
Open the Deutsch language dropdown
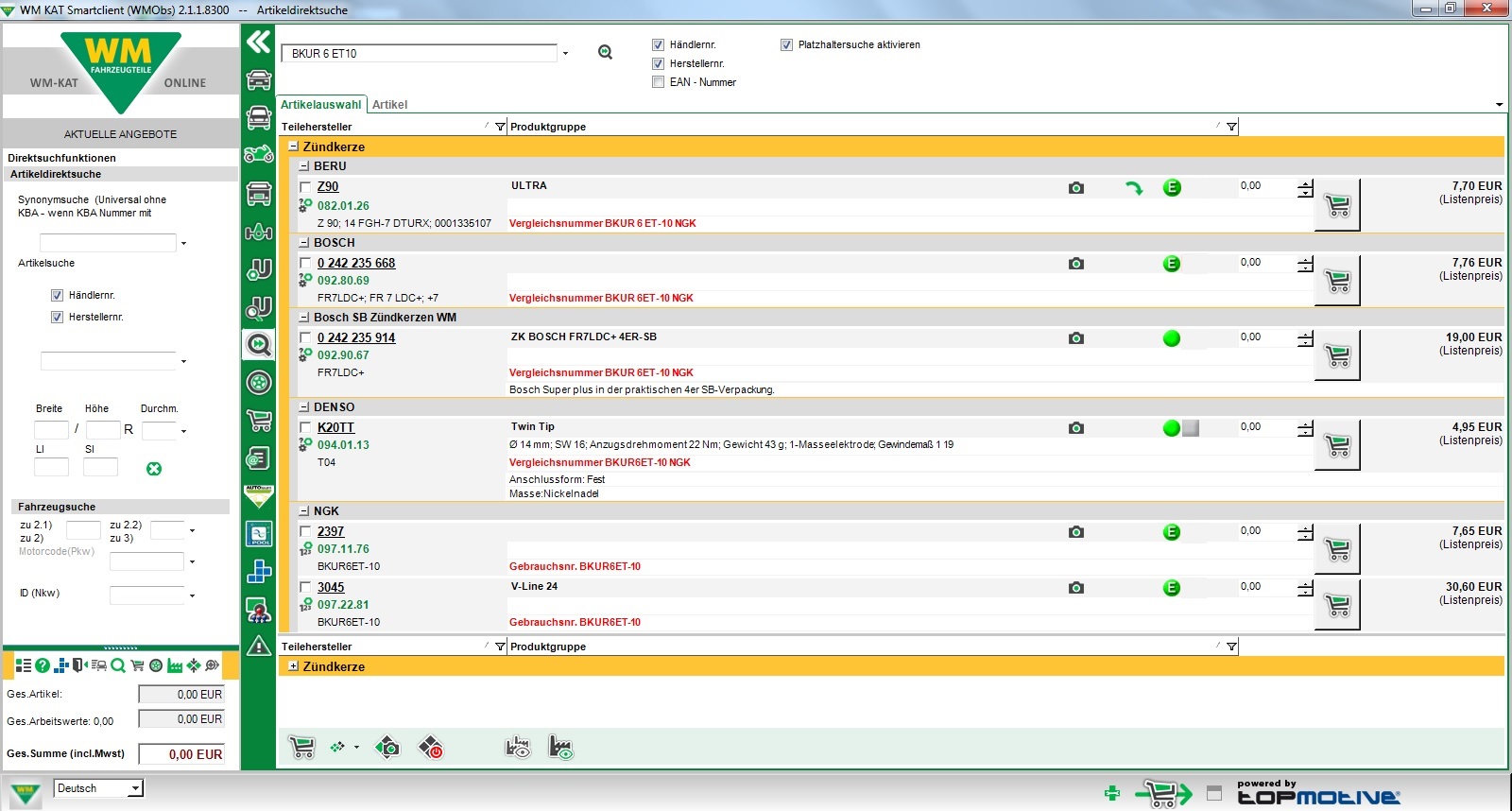(136, 788)
